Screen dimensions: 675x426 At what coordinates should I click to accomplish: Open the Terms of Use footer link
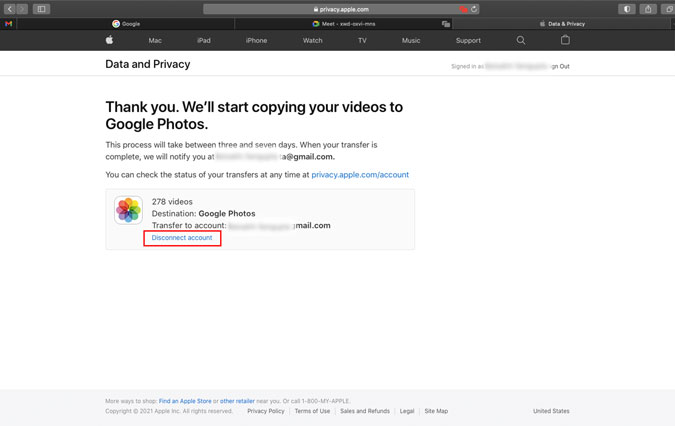click(312, 411)
